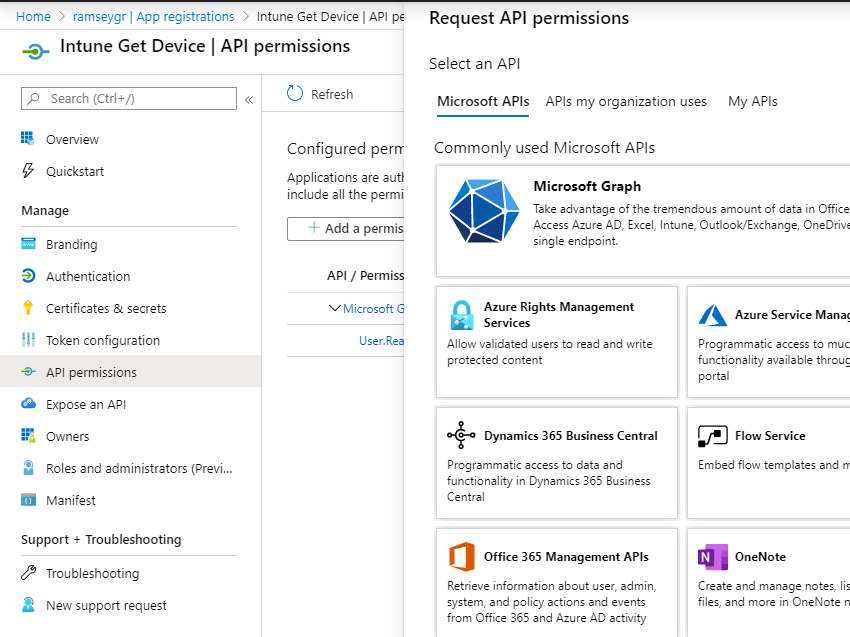The height and width of the screenshot is (637, 850).
Task: Switch to the My APIs tab
Action: click(x=752, y=101)
